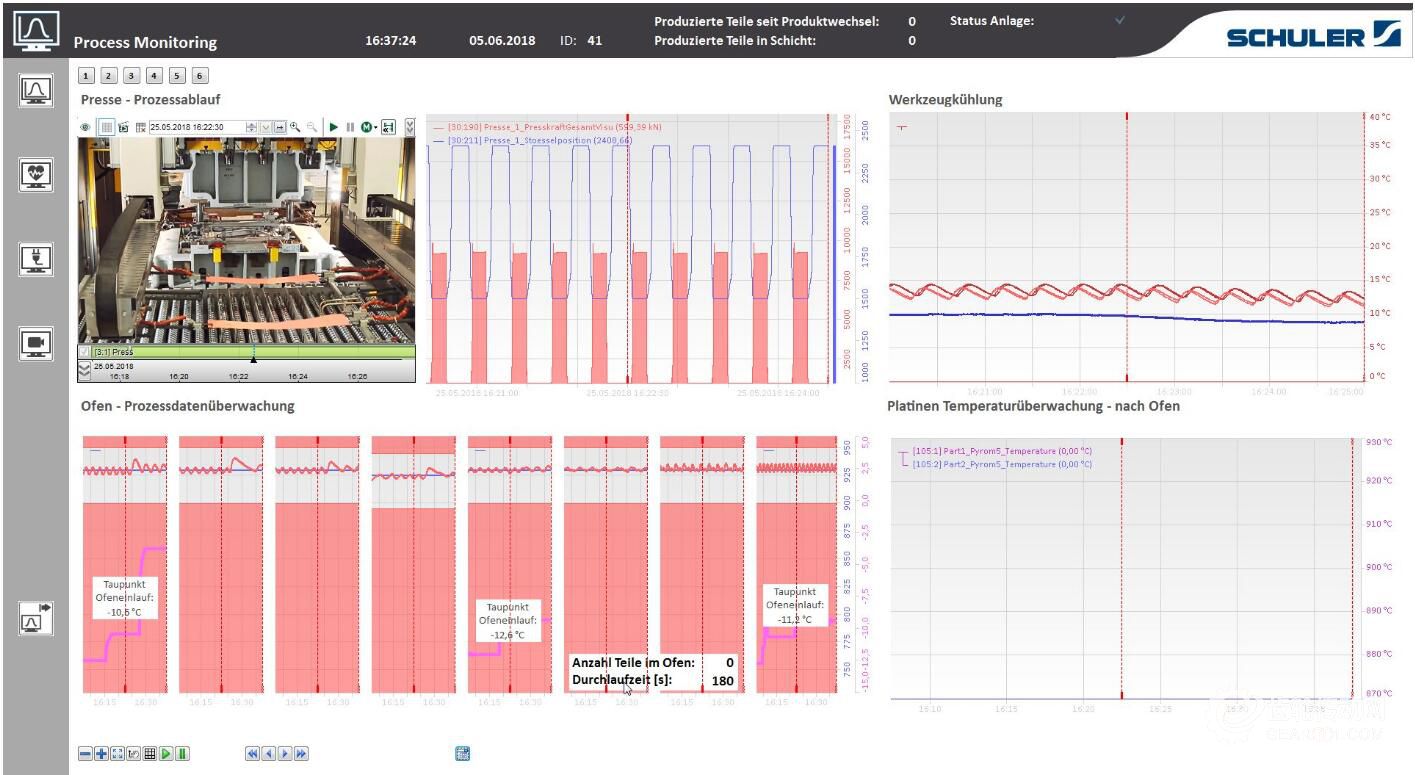
Task: Open the camera view from sidebar
Action: [x=36, y=343]
